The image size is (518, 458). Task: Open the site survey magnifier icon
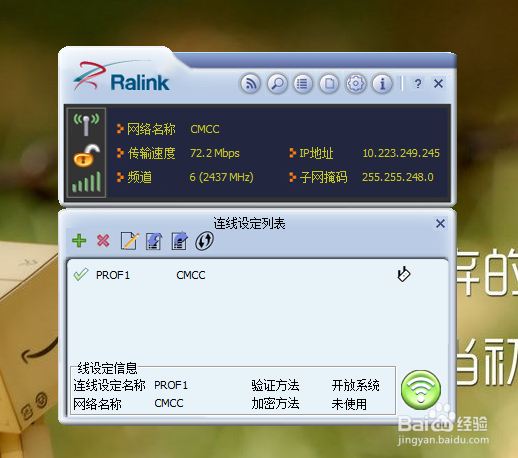(277, 83)
